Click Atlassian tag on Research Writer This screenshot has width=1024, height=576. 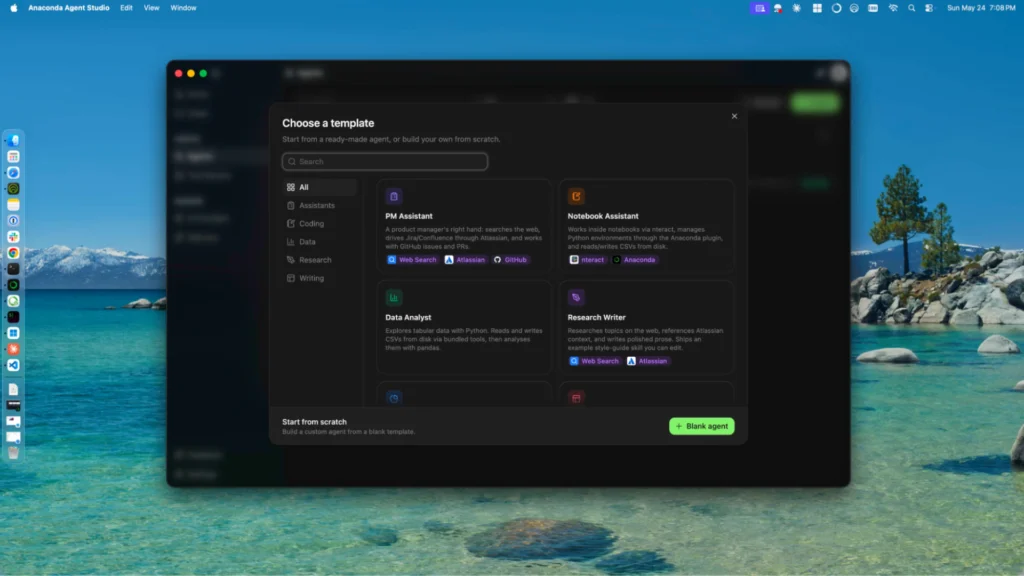647,361
